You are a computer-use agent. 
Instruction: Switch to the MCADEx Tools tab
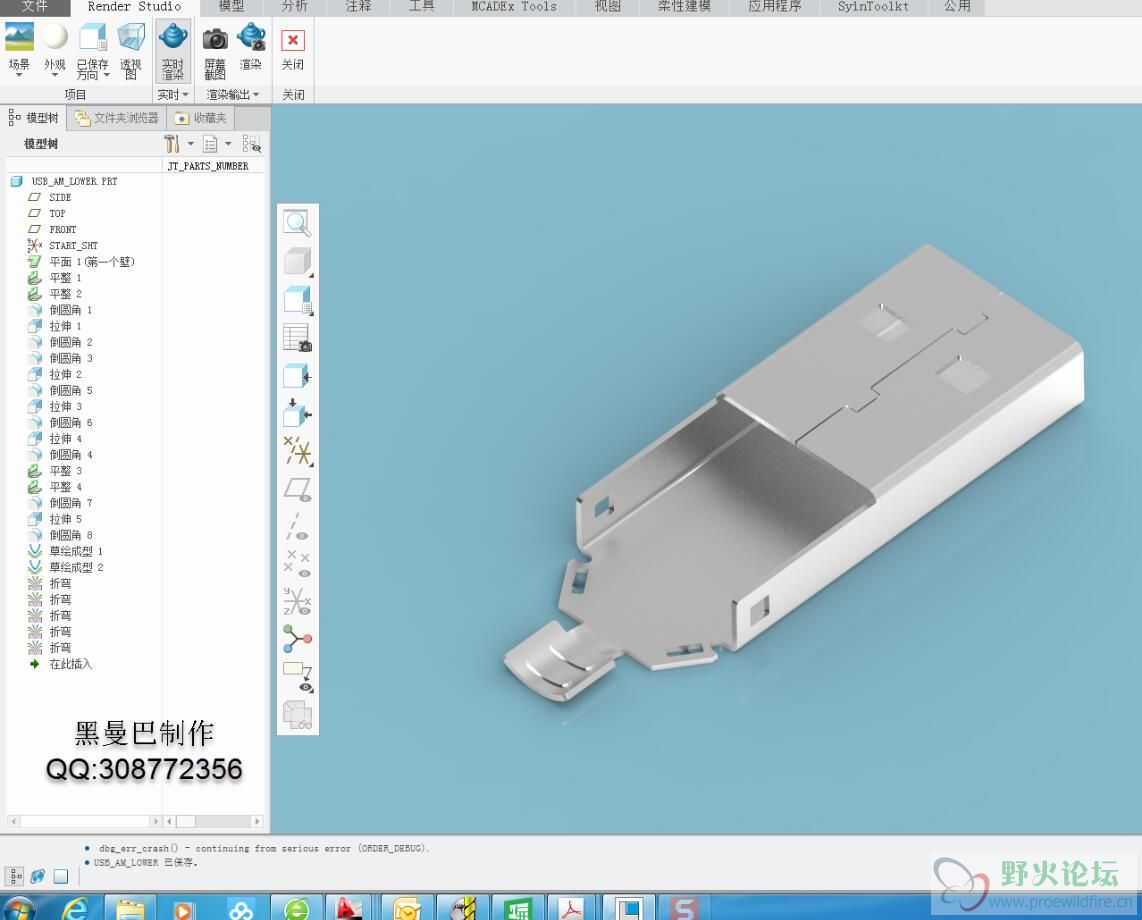tap(514, 7)
